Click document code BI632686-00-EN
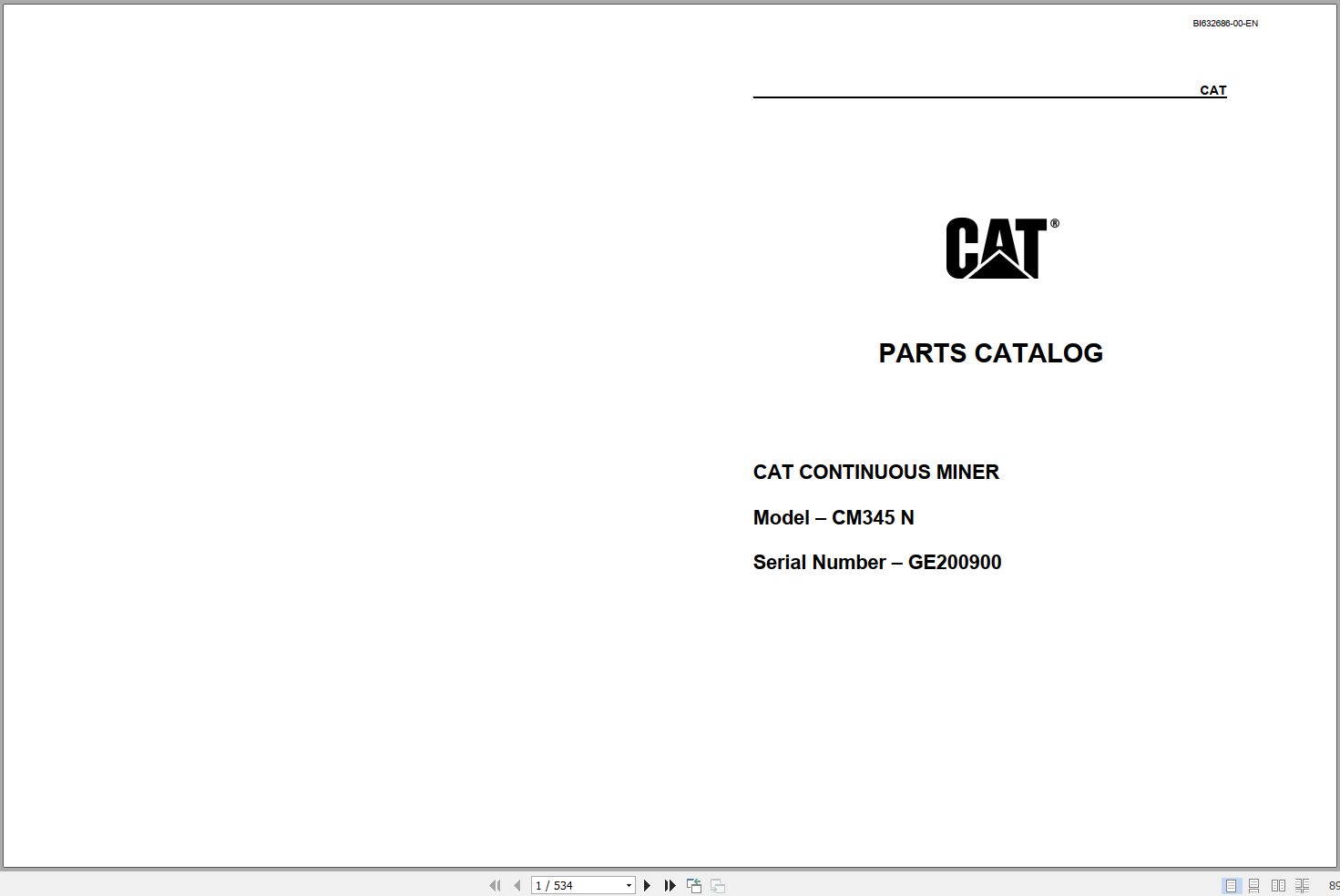 click(x=1225, y=24)
